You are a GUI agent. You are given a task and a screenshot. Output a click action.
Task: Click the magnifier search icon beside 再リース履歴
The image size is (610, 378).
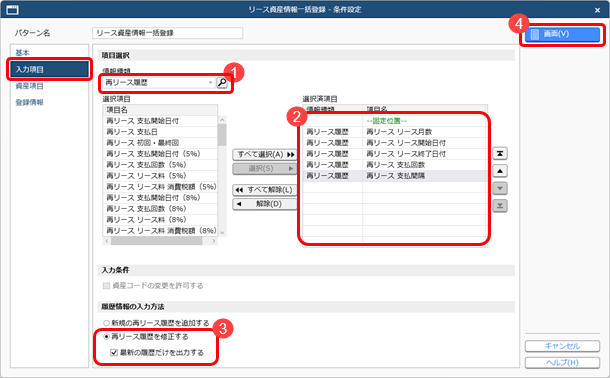pyautogui.click(x=222, y=82)
